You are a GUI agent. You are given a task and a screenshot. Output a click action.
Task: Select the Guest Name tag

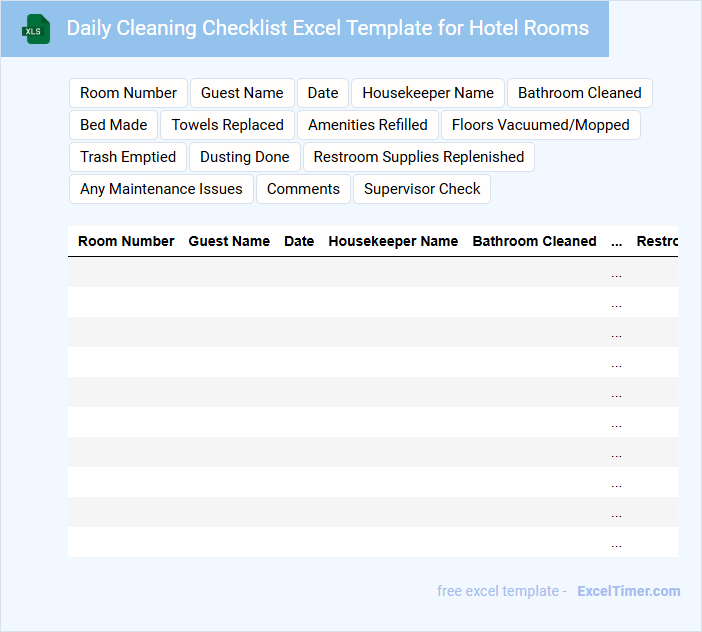click(242, 93)
